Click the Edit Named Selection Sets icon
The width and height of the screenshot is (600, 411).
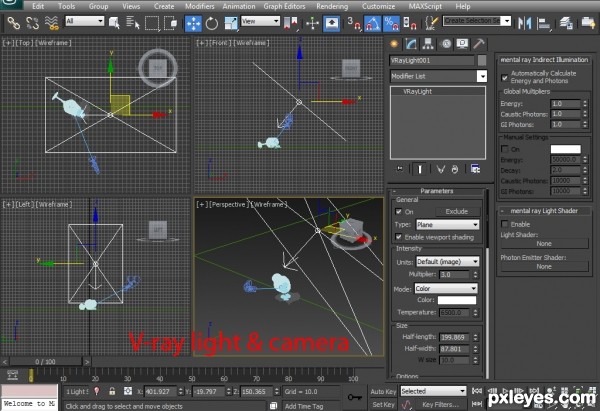pos(431,23)
